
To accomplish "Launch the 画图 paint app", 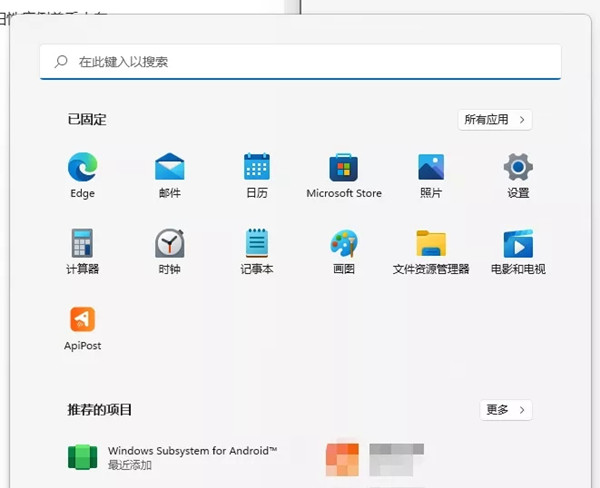I will (x=344, y=243).
